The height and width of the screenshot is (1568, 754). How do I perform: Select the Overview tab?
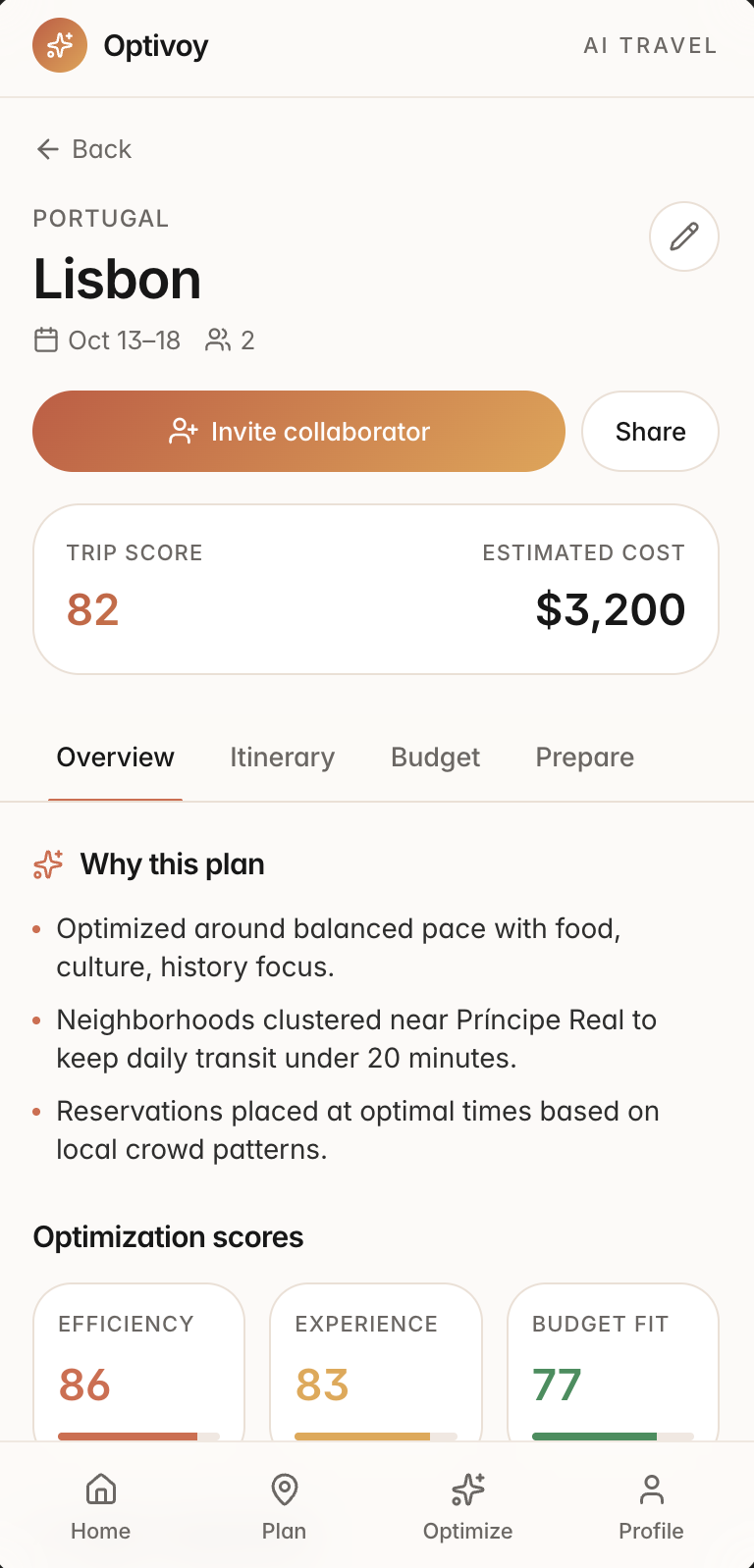tap(115, 758)
